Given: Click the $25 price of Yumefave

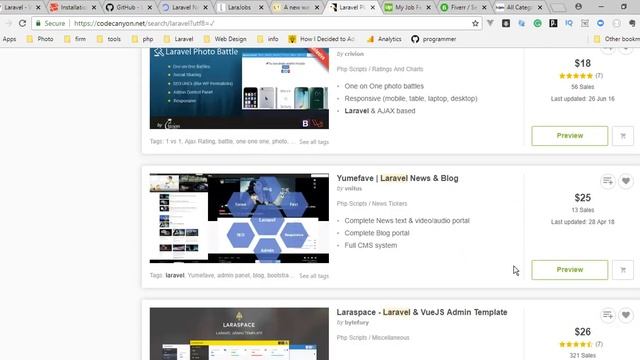Looking at the screenshot, I should click(582, 198).
